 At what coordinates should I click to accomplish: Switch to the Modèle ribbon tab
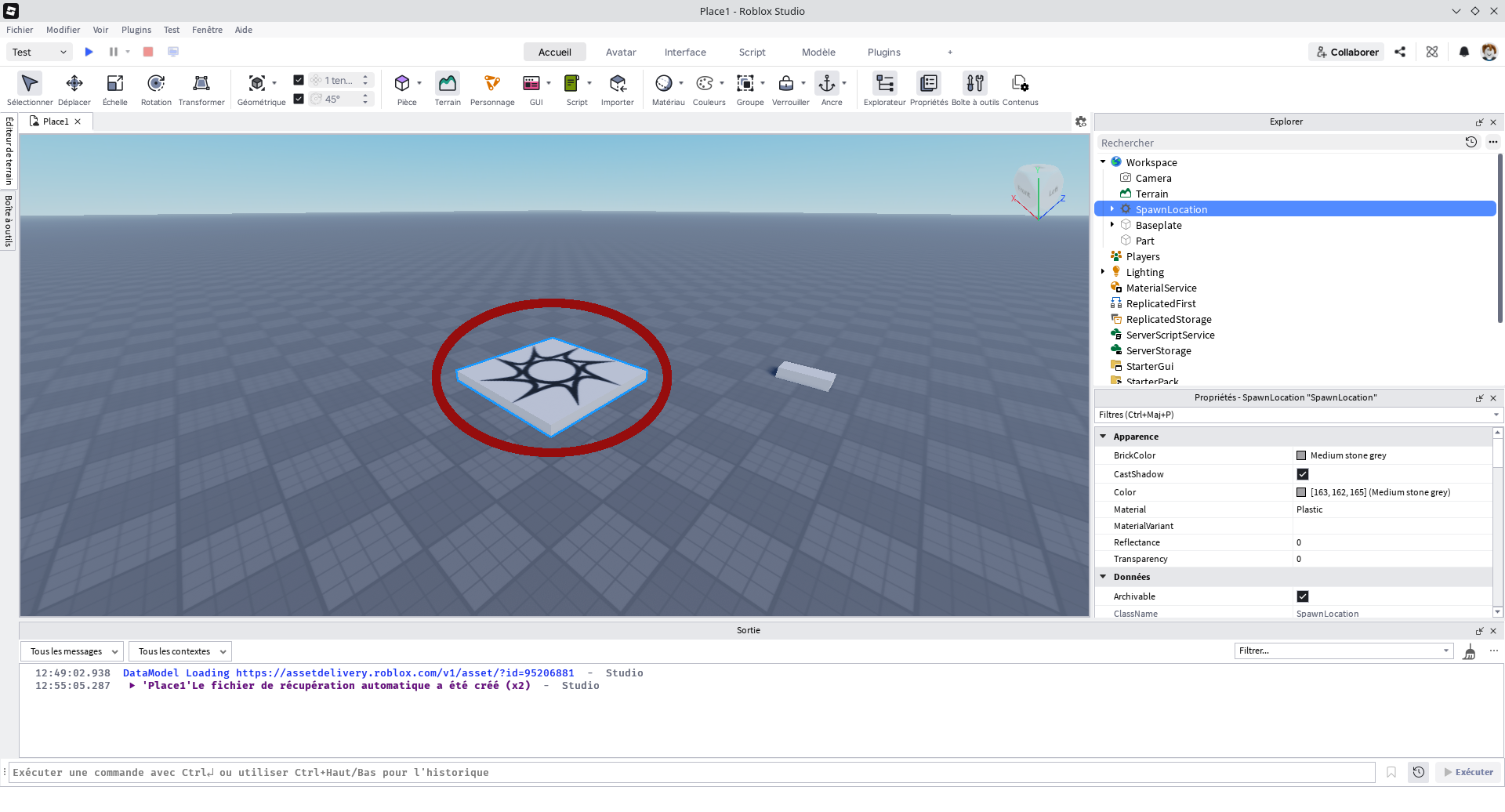[x=818, y=52]
